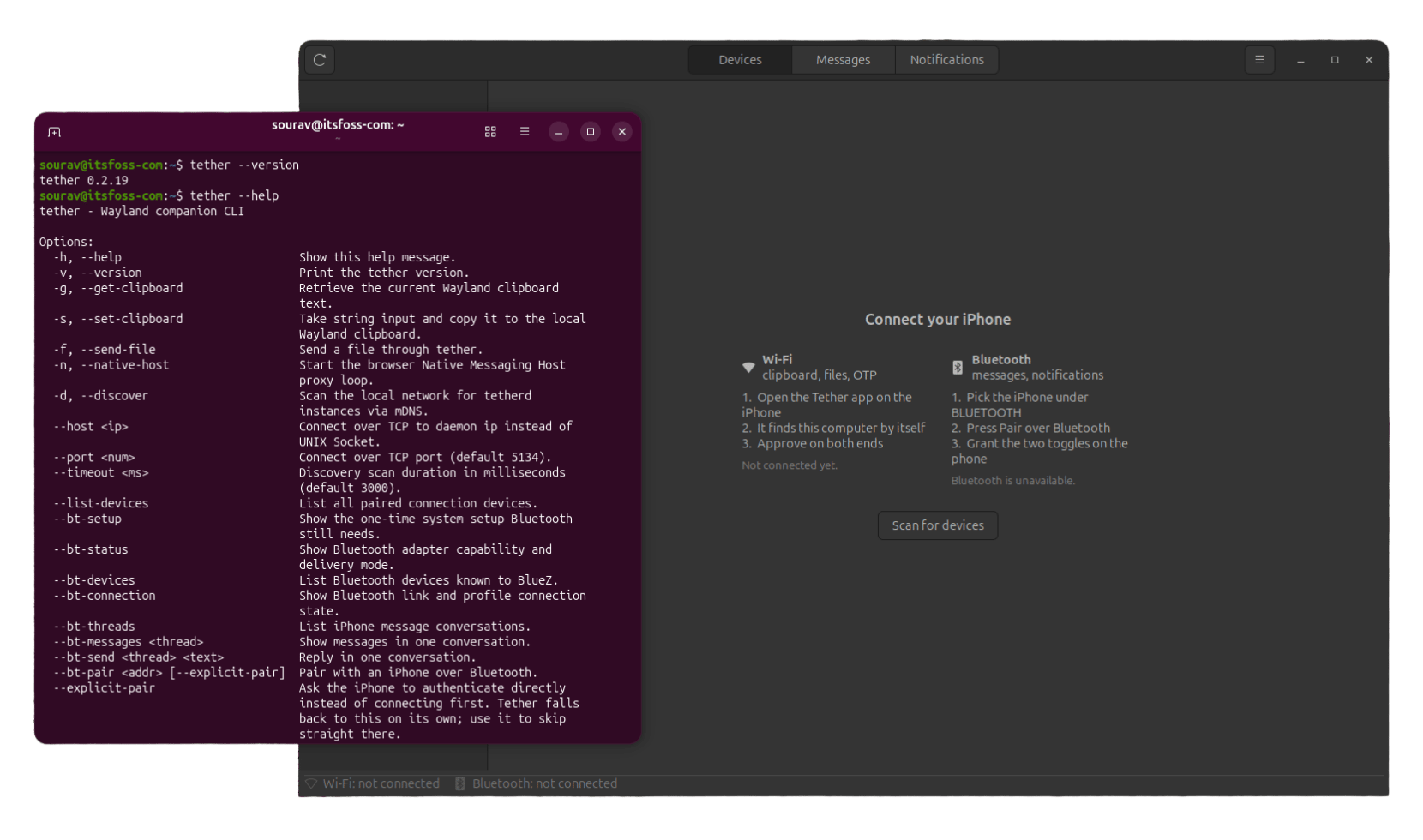Click 'Pair with an iPhone over Bluetooth.' line
The image size is (1423, 840).
click(x=418, y=674)
